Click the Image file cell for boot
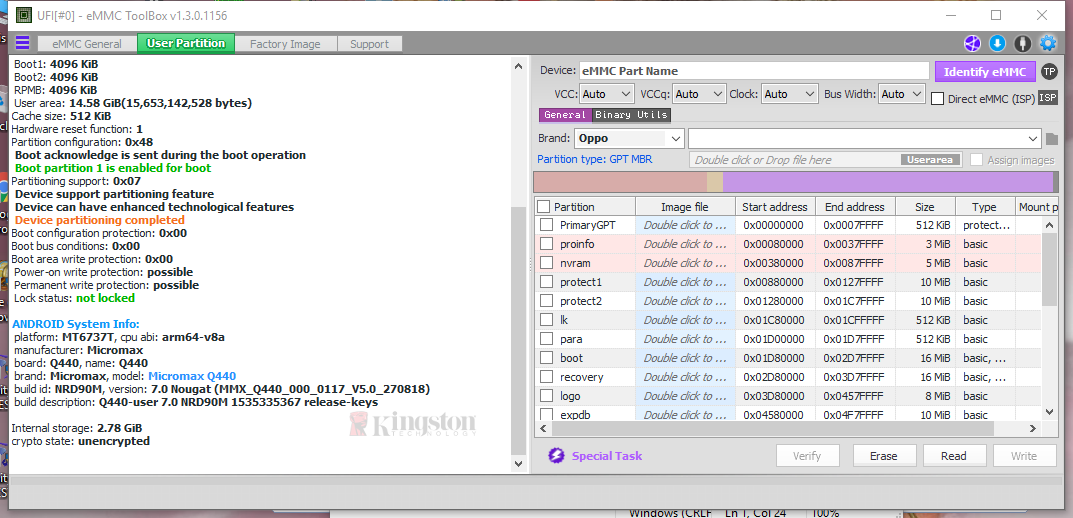1073x518 pixels. coord(685,358)
